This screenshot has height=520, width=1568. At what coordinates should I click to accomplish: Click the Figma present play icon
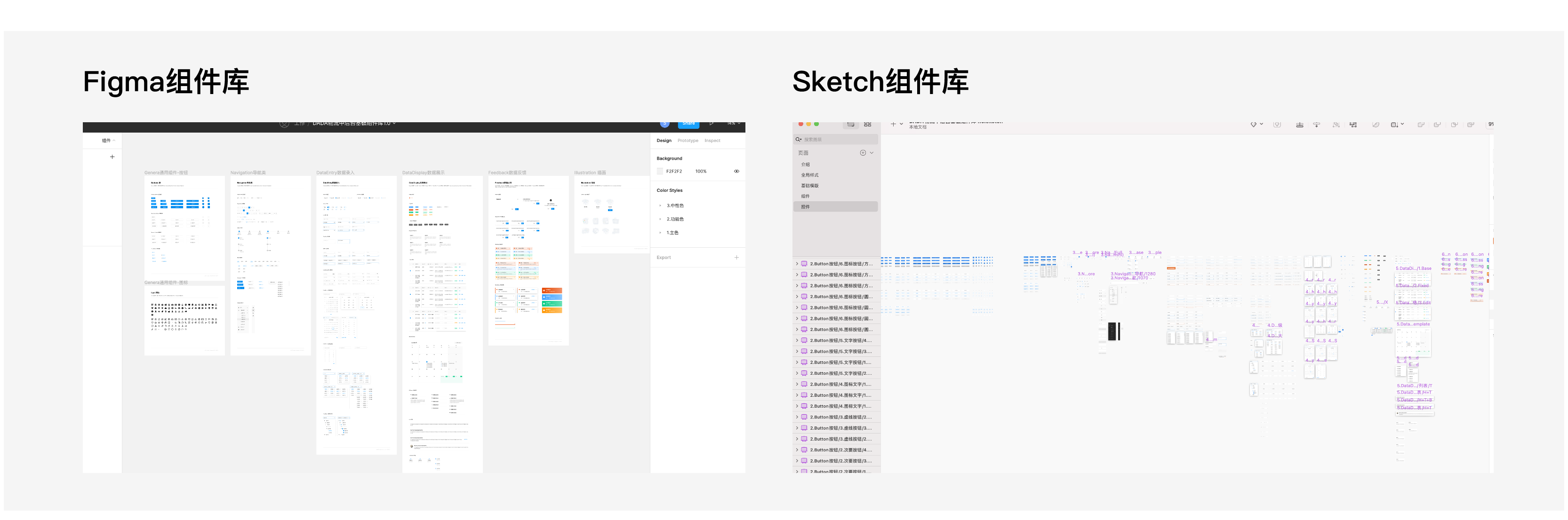(x=712, y=124)
